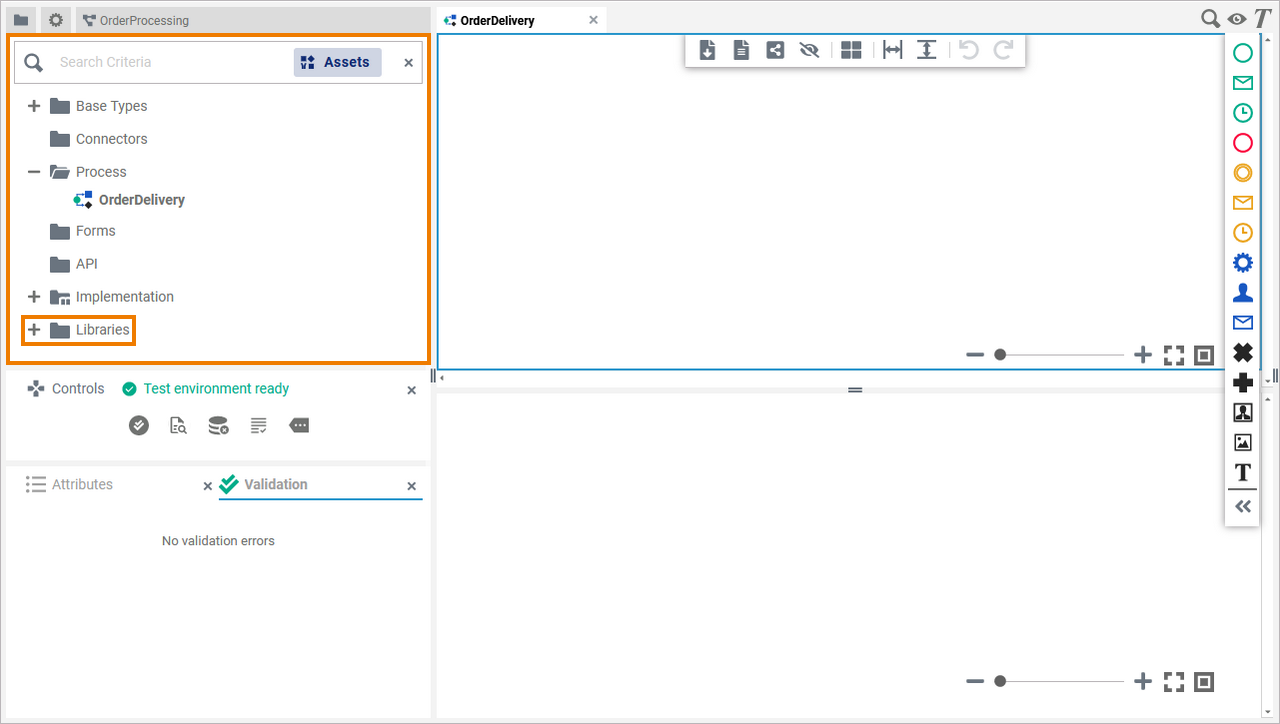1280x724 pixels.
Task: Click the four-squares grid icon in diagram toolbar
Action: tap(851, 50)
